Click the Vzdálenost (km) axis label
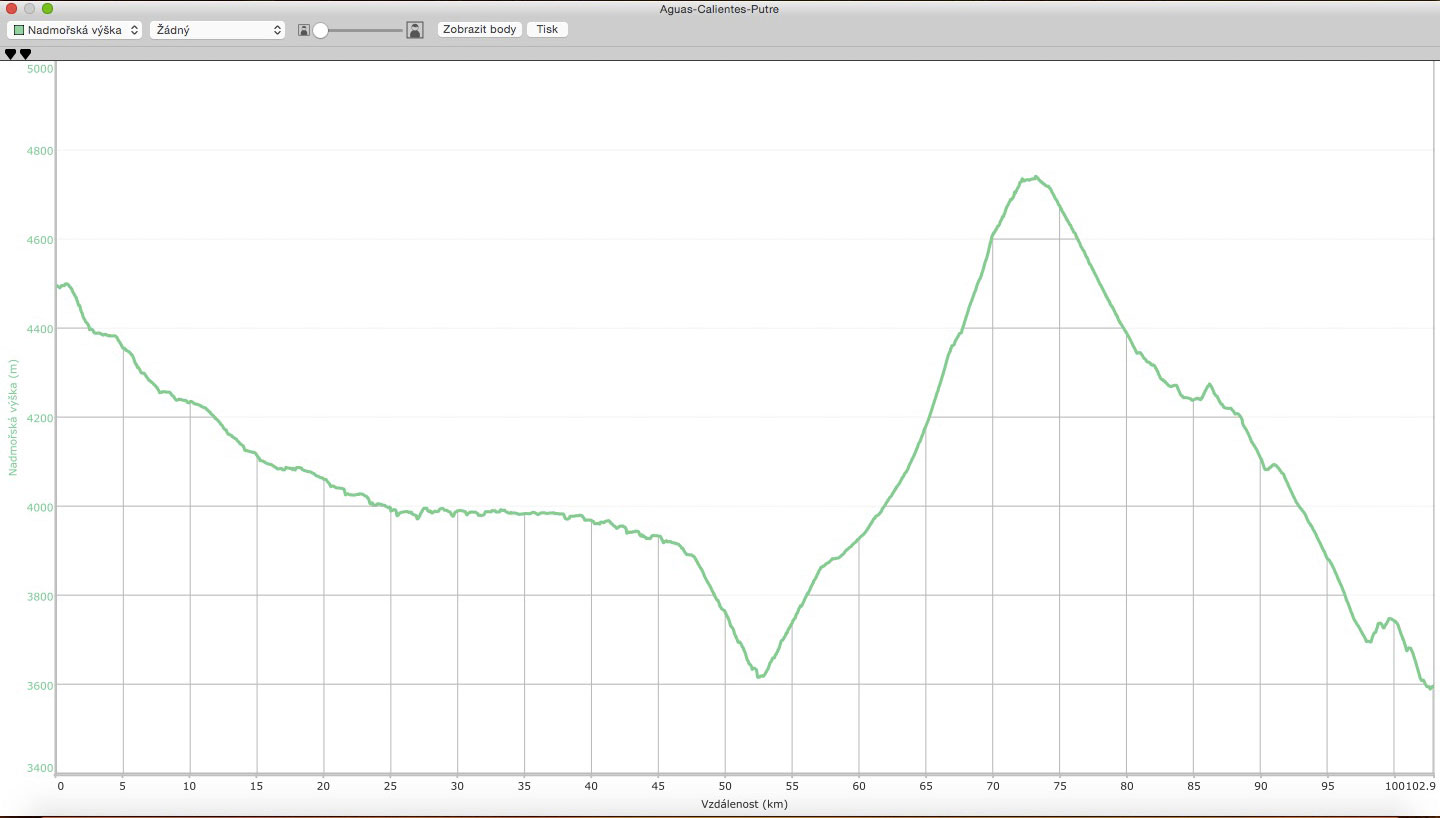This screenshot has height=818, width=1440. [744, 803]
